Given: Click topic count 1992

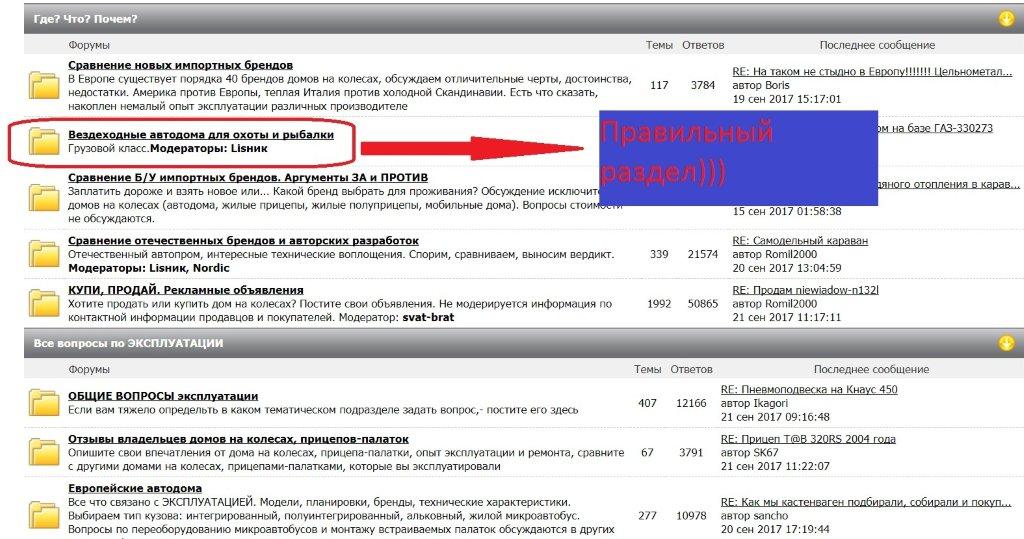Looking at the screenshot, I should (x=659, y=304).
